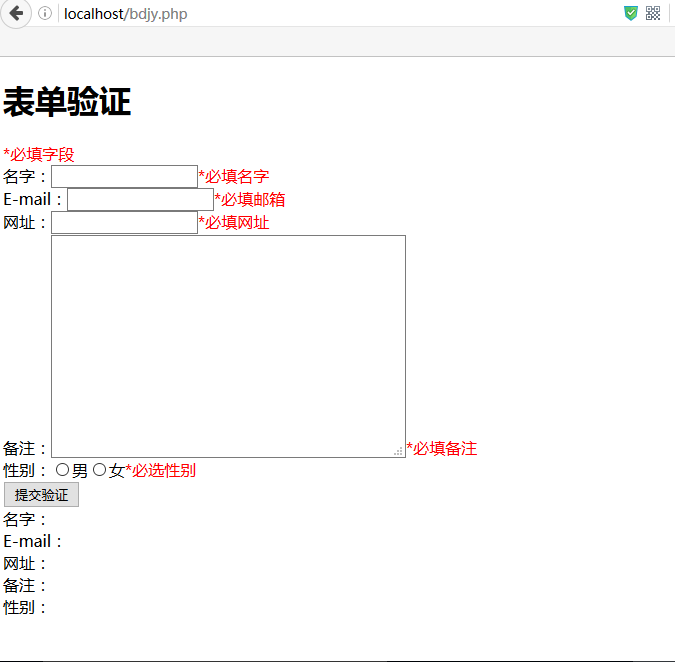The width and height of the screenshot is (675, 662).
Task: Go back with the browser back arrow
Action: [x=16, y=13]
